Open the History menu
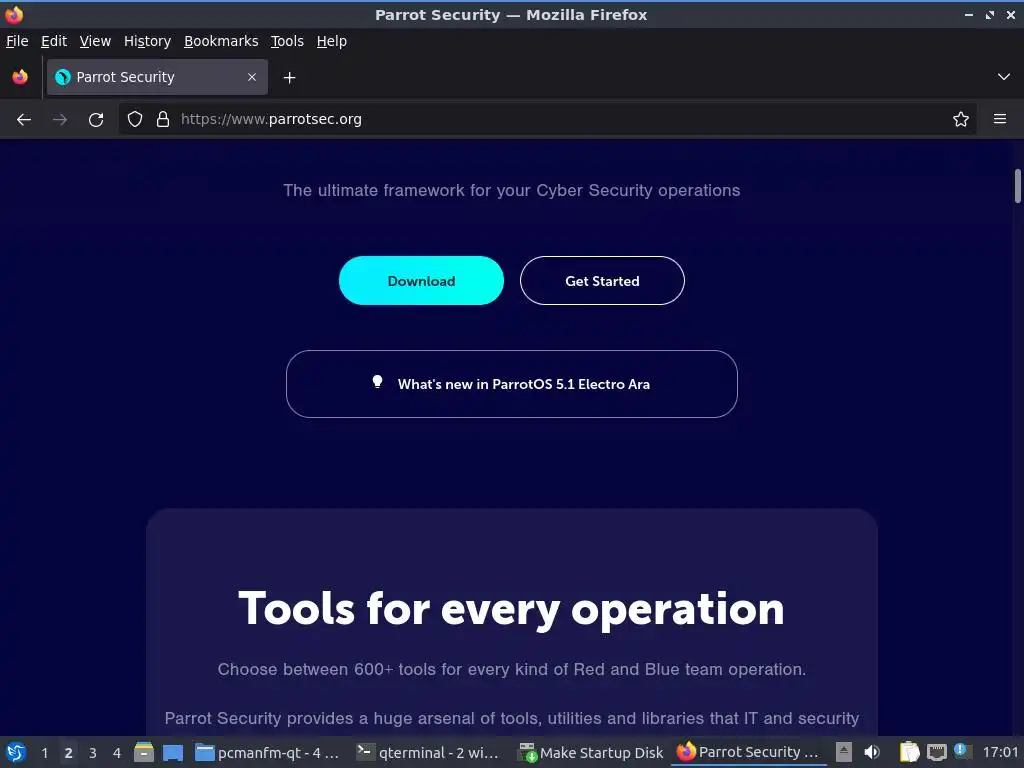 [x=148, y=41]
